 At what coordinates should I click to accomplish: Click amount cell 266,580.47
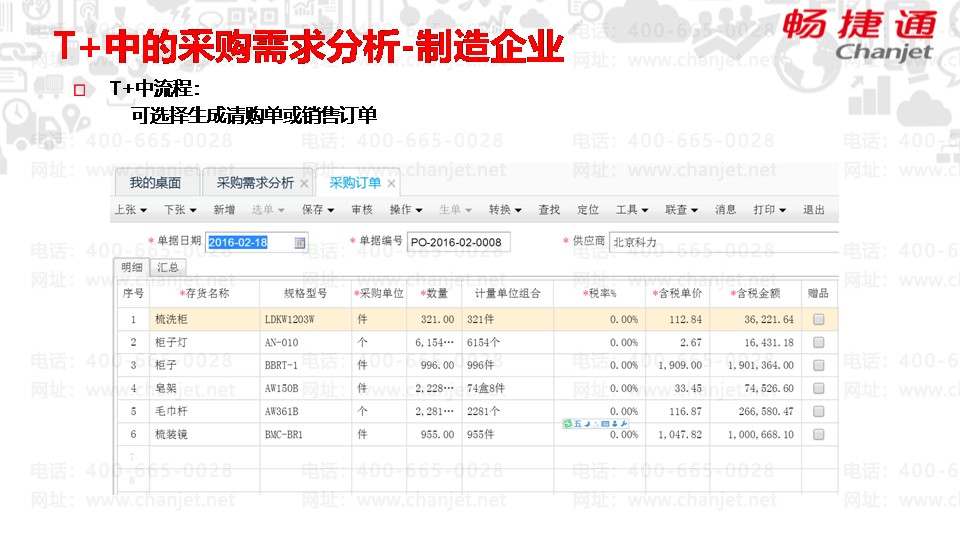click(x=756, y=411)
